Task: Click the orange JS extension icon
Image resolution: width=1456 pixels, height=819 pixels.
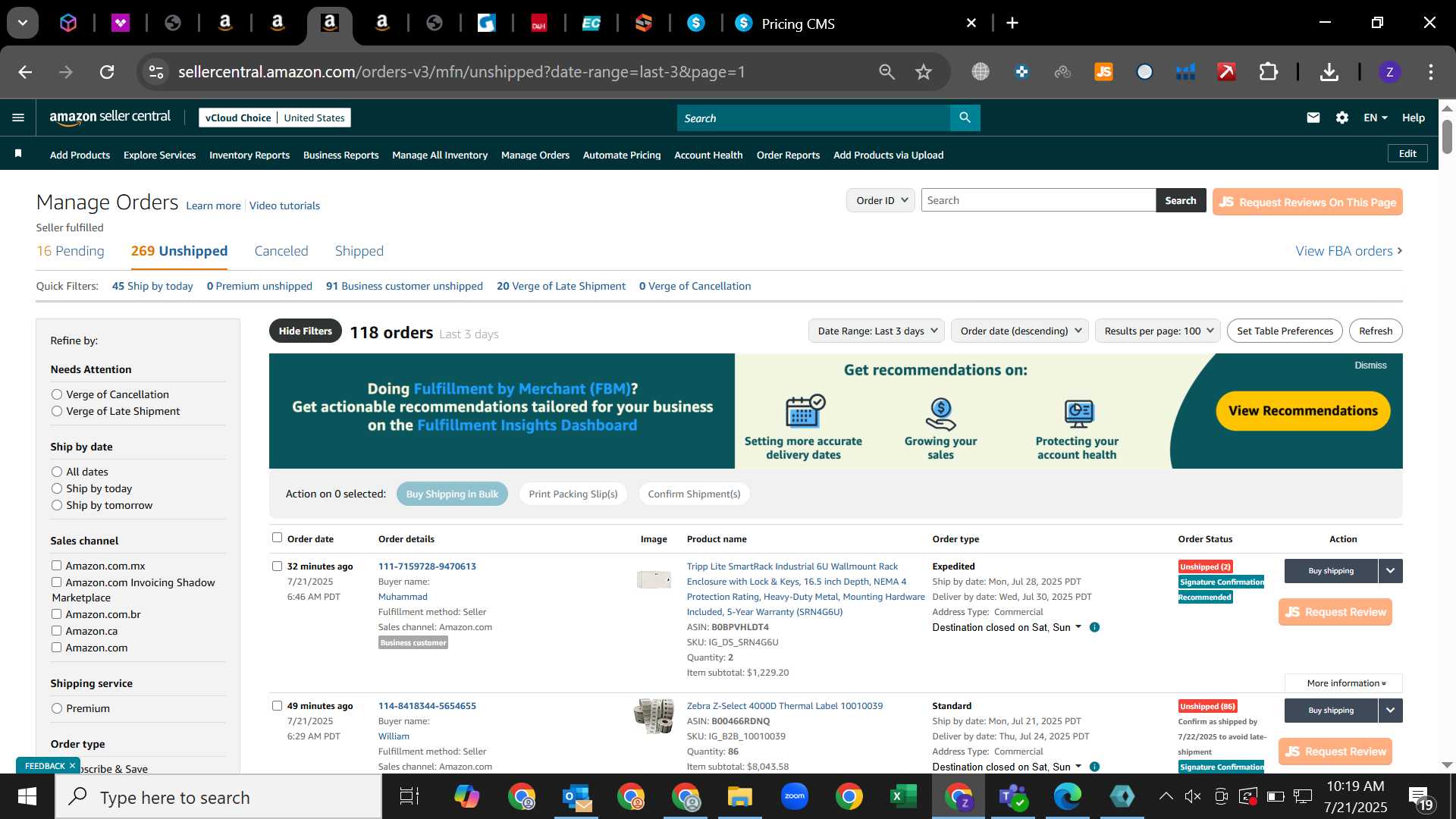Action: [1103, 72]
